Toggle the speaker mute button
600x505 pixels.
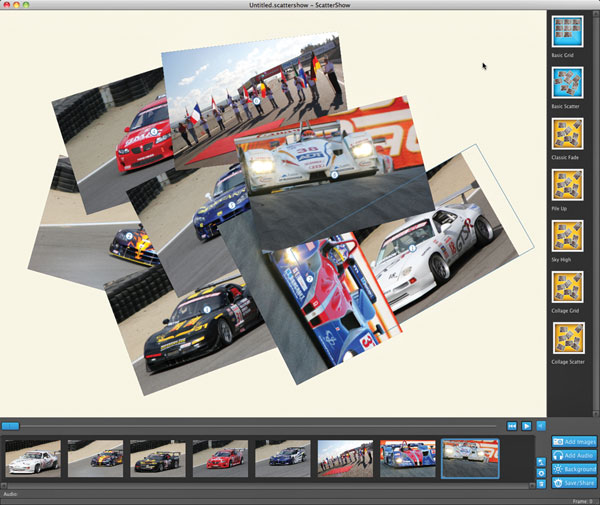coord(541,426)
